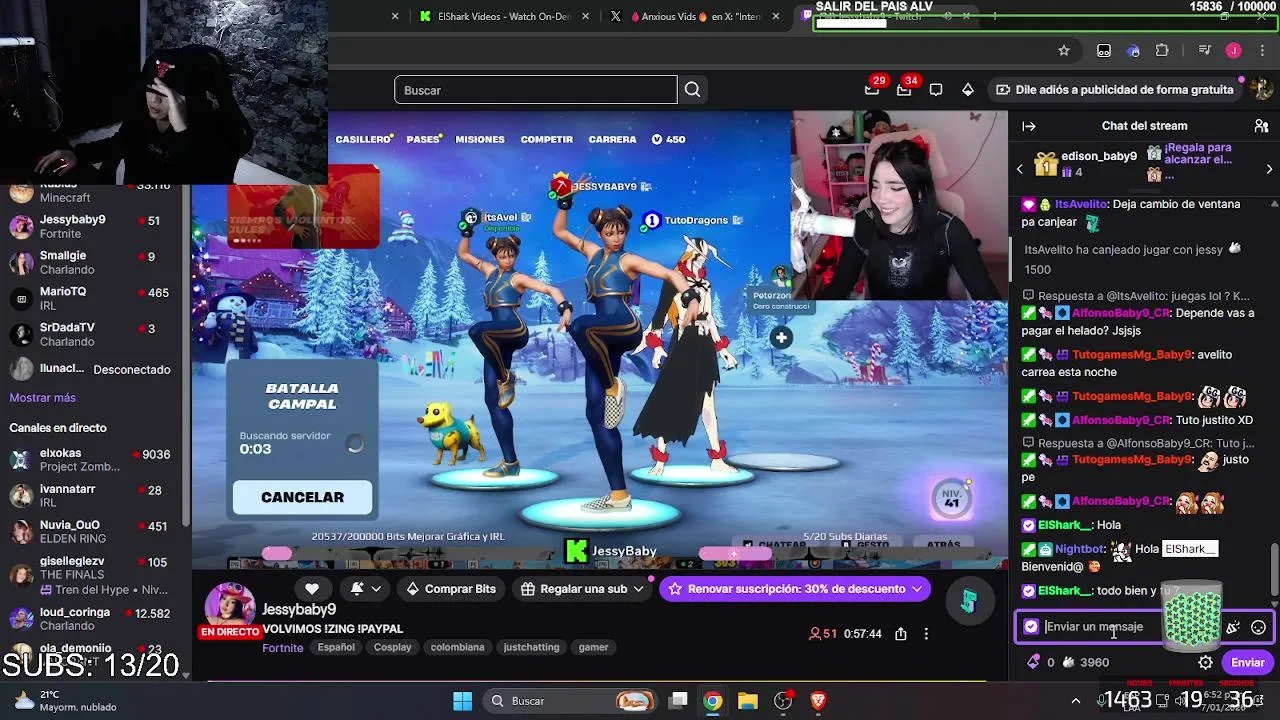Open the browser Extensions puzzle icon
Image resolution: width=1280 pixels, height=720 pixels.
coord(1162,50)
